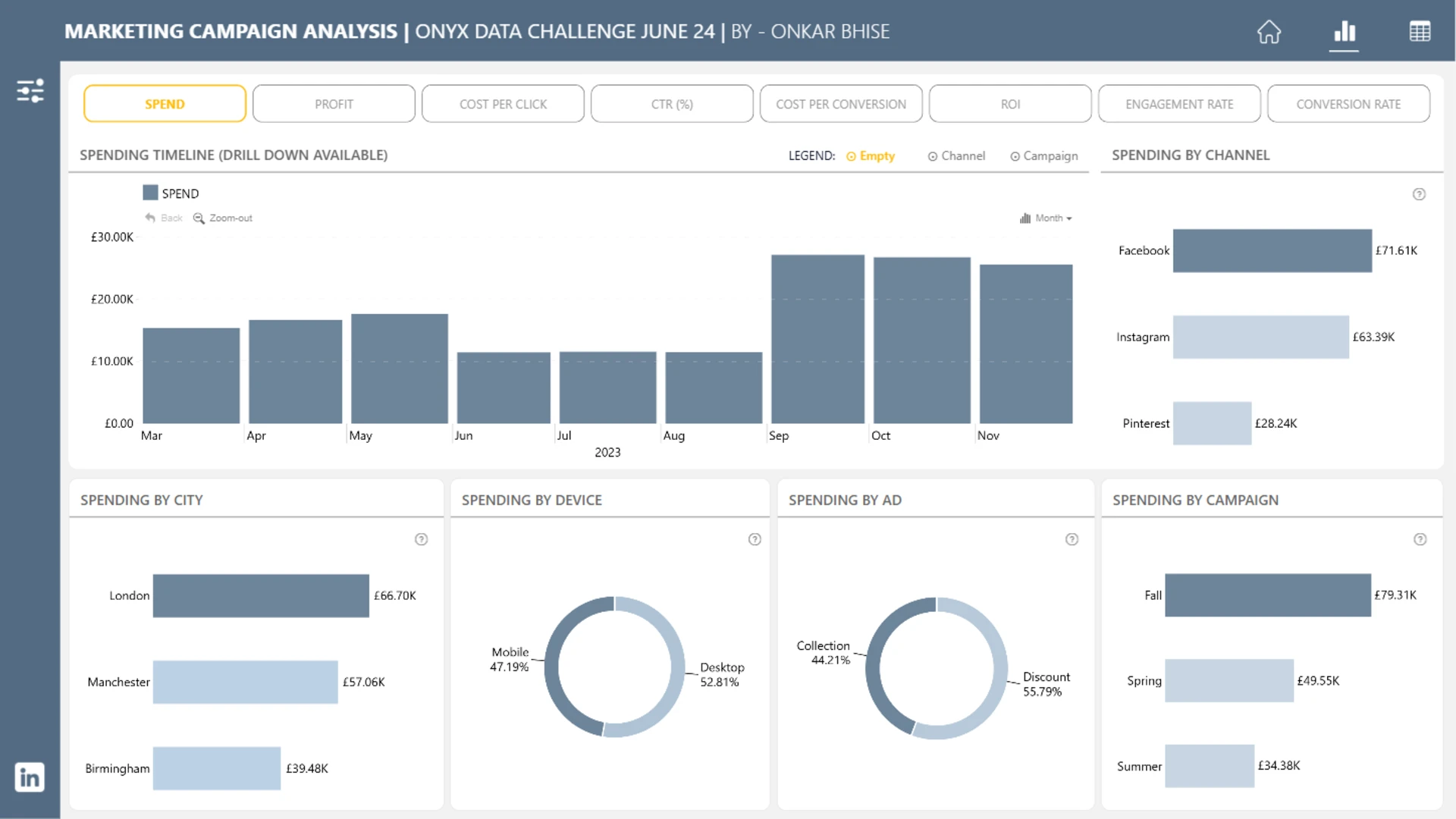
Task: Switch to the COST PER CLICK tab
Action: (503, 104)
